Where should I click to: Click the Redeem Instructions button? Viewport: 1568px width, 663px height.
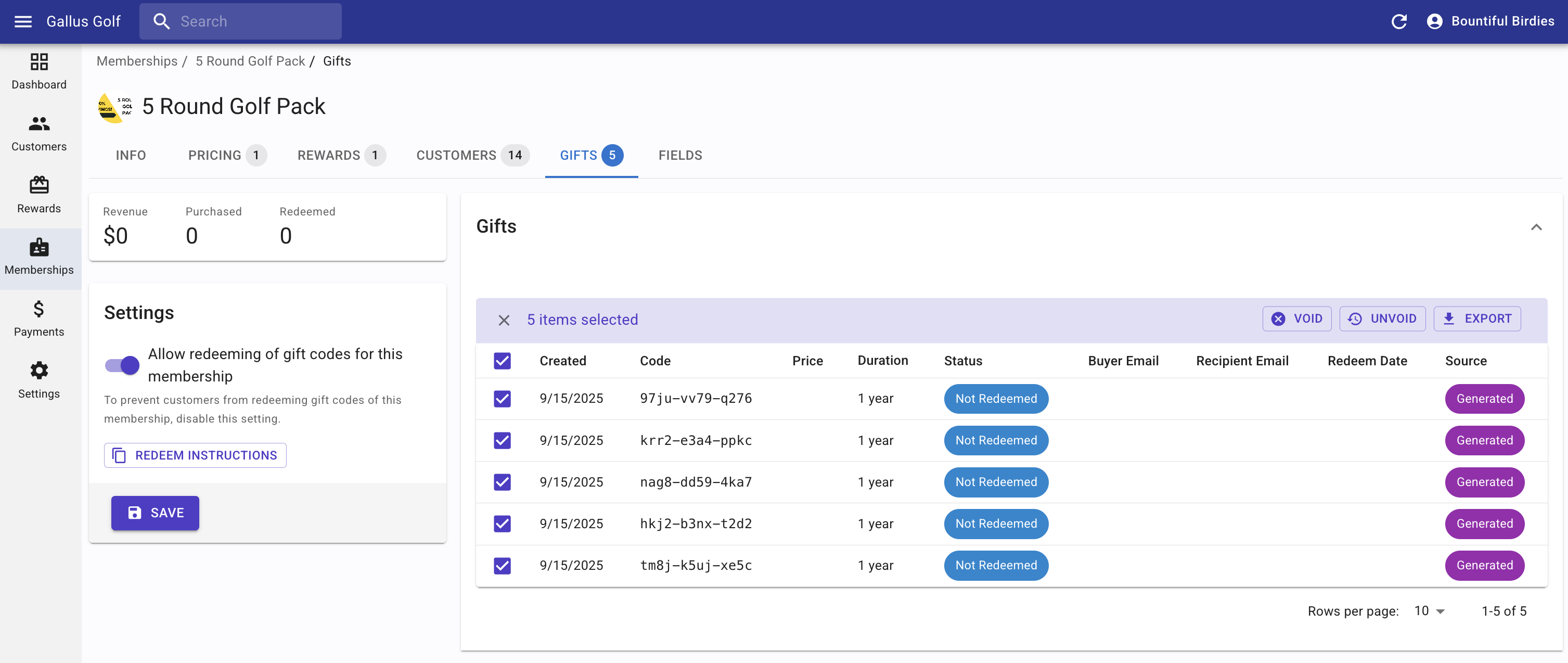(x=195, y=455)
